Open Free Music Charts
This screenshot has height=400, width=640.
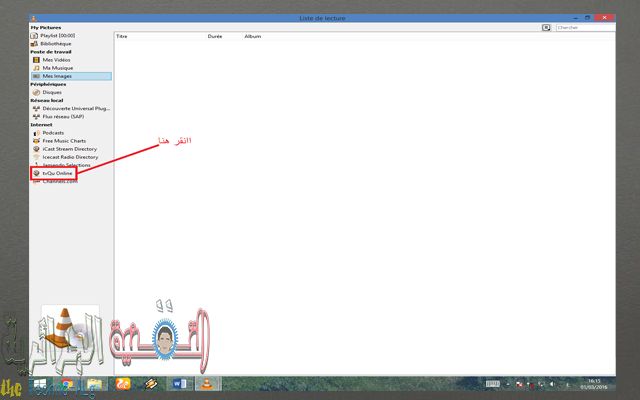coord(64,140)
